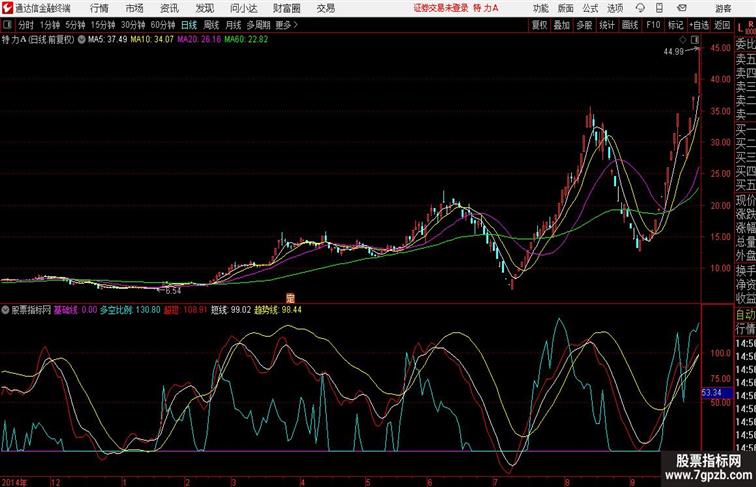Add stock with +自选 button
Viewport: 756px width, 487px height.
pyautogui.click(x=699, y=25)
